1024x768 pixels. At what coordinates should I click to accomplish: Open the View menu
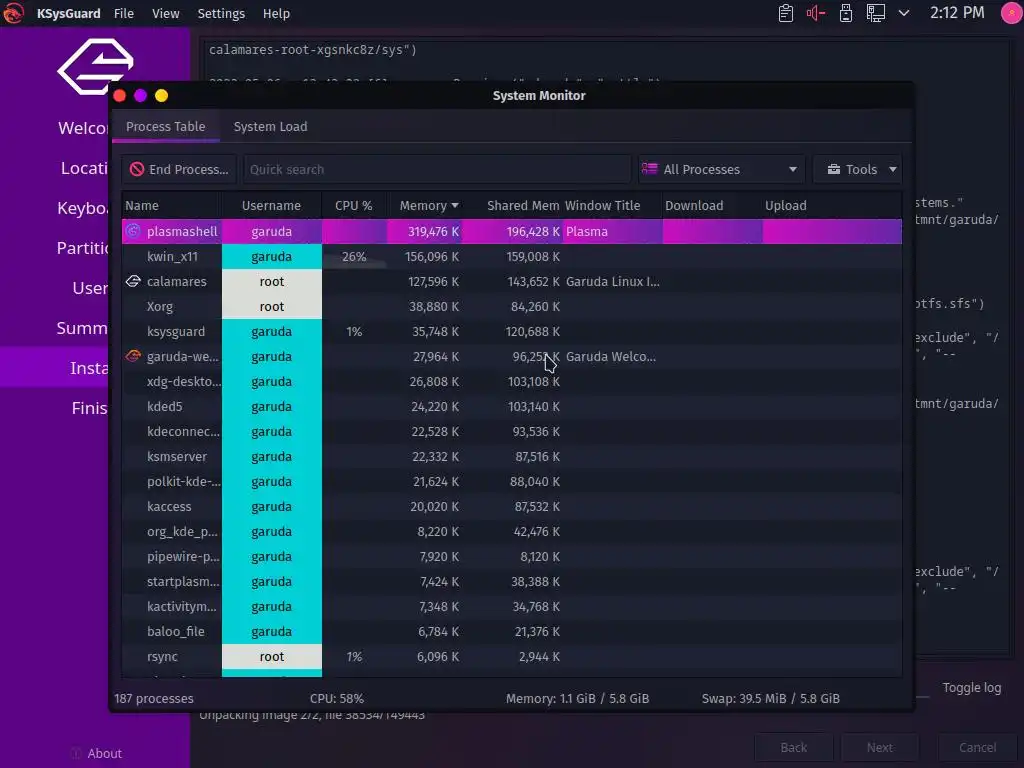click(165, 13)
